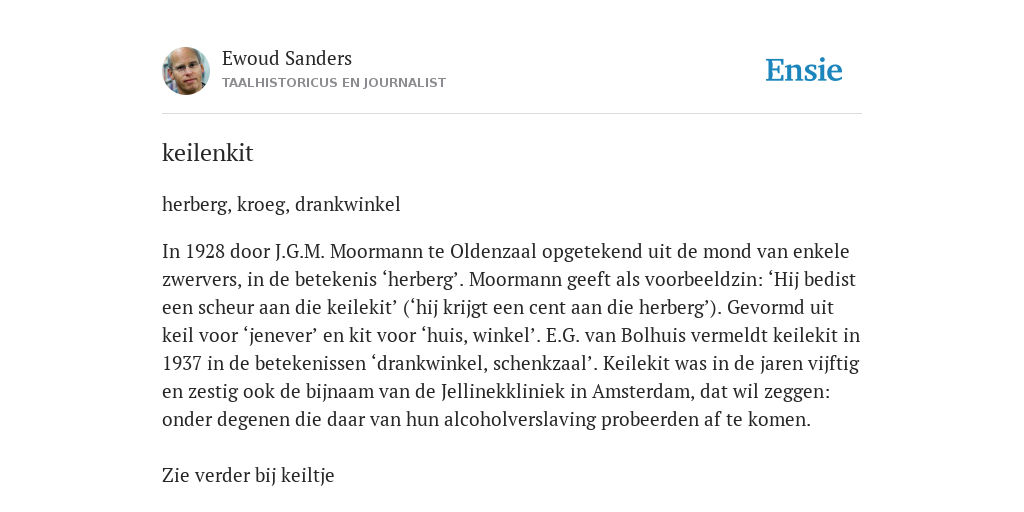Click the word 'keiltje' in the see-also line

tap(308, 475)
